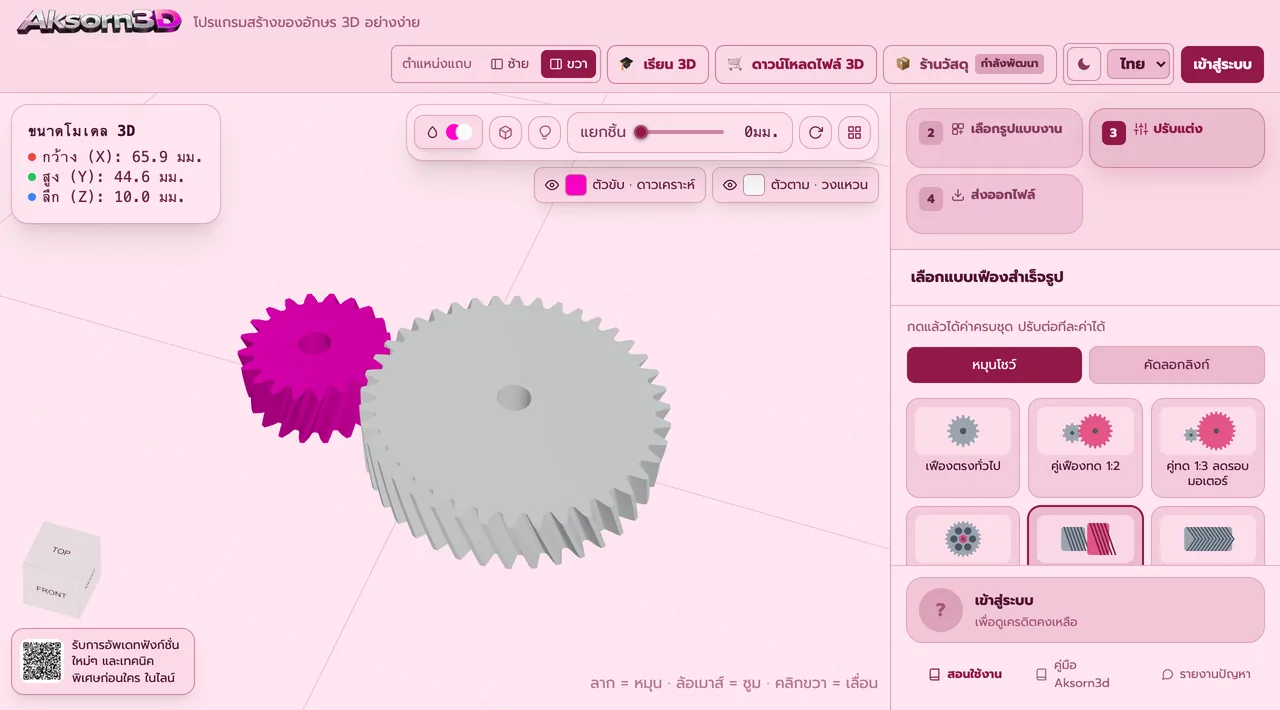Image resolution: width=1280 pixels, height=710 pixels.
Task: Select the คู่ทด 1:3 ลดรอบมอเตอร์ preset
Action: 1208,448
